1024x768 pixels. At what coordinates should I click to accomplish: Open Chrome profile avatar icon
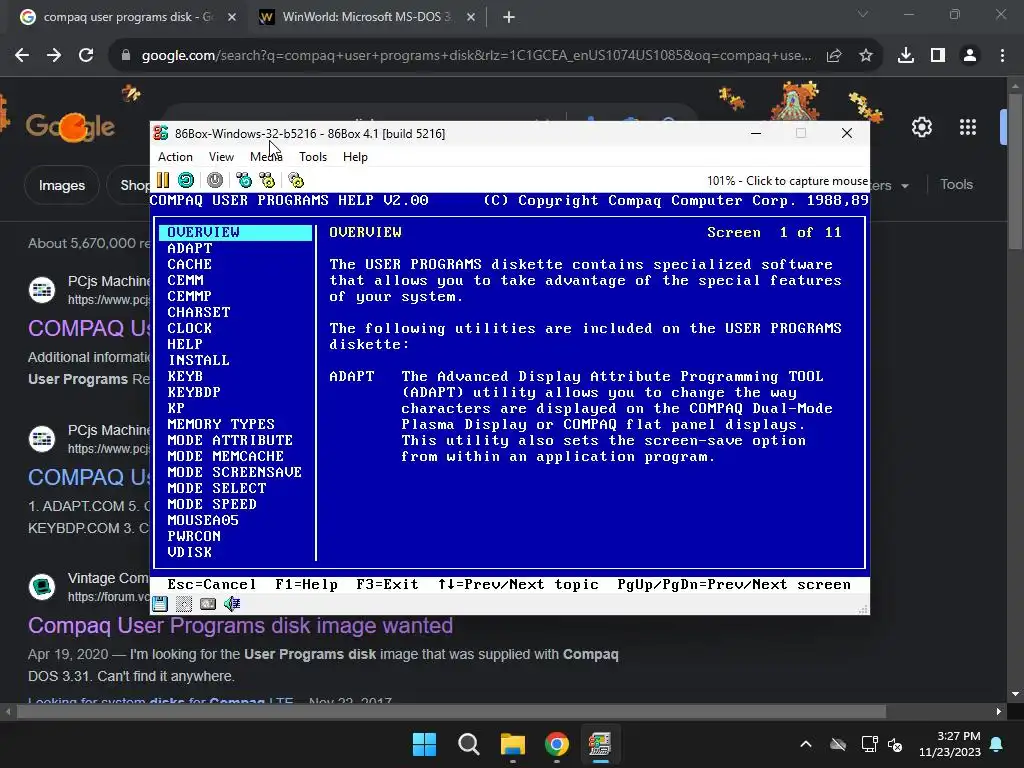click(x=970, y=56)
